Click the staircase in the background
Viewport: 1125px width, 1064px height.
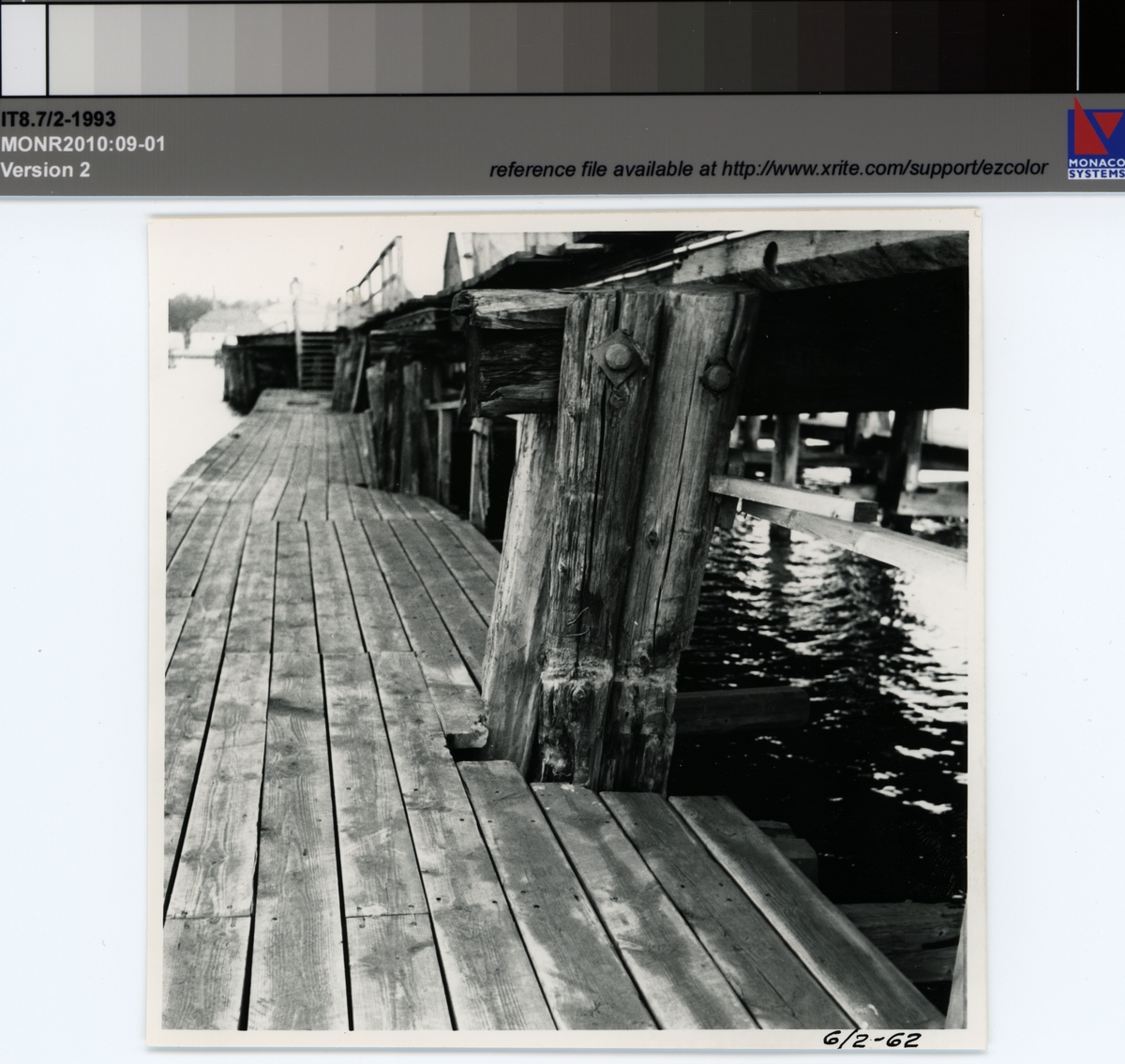click(317, 363)
